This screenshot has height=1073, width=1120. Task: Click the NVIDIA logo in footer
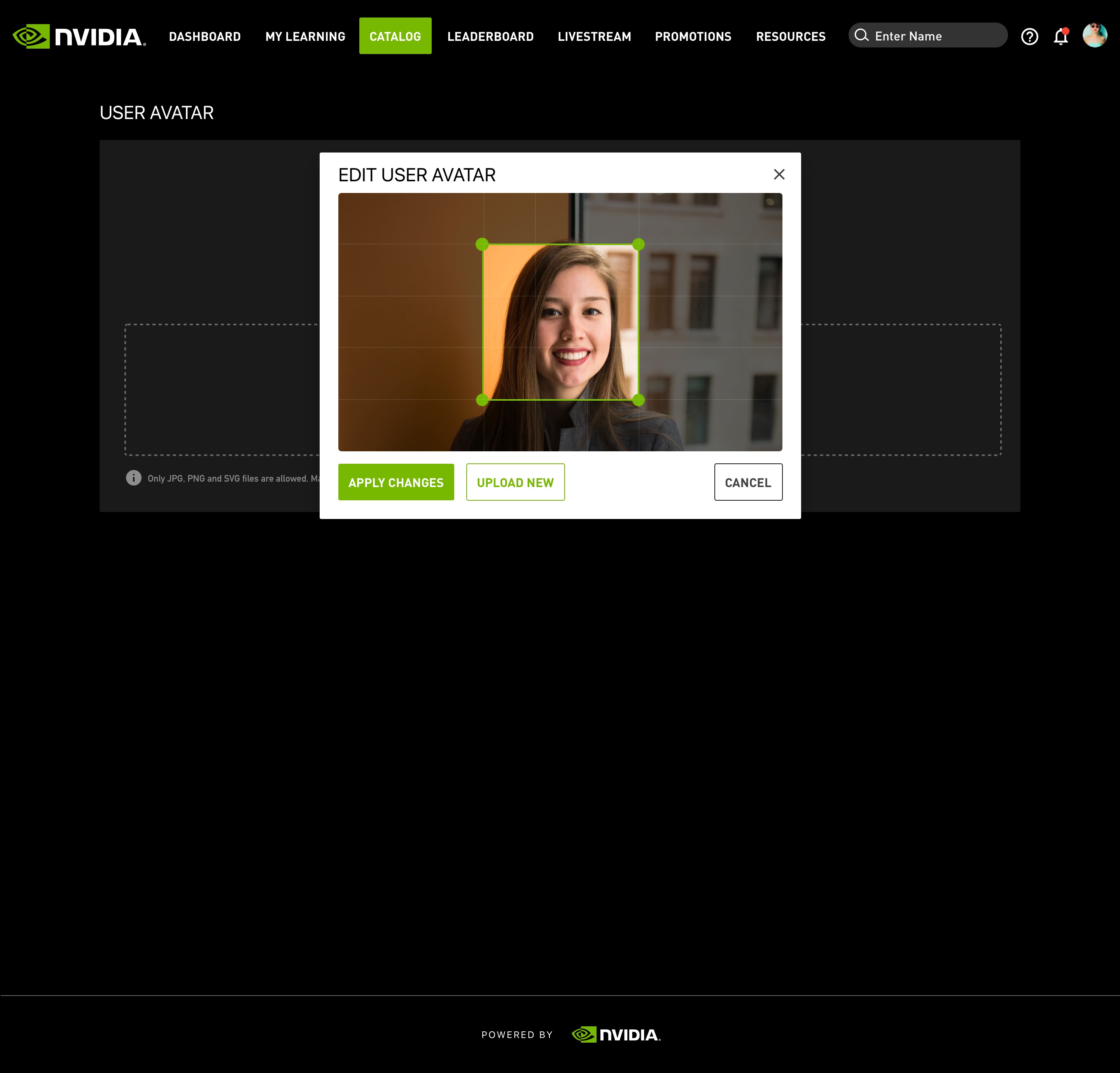tap(616, 1035)
